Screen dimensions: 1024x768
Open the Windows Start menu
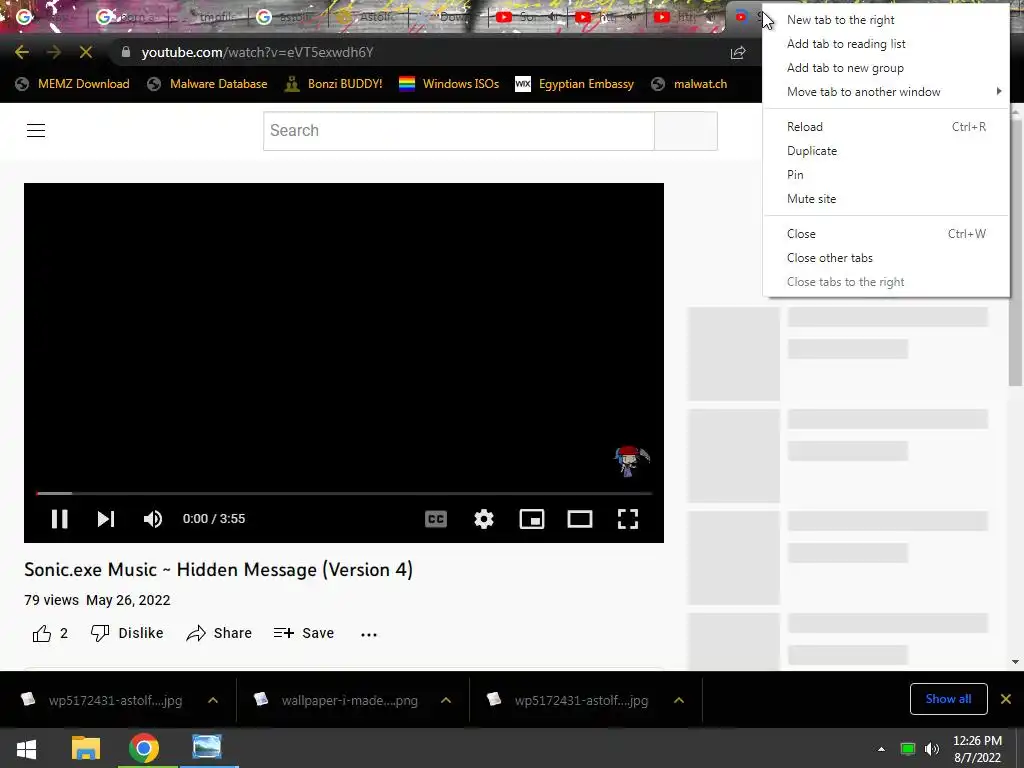27,748
